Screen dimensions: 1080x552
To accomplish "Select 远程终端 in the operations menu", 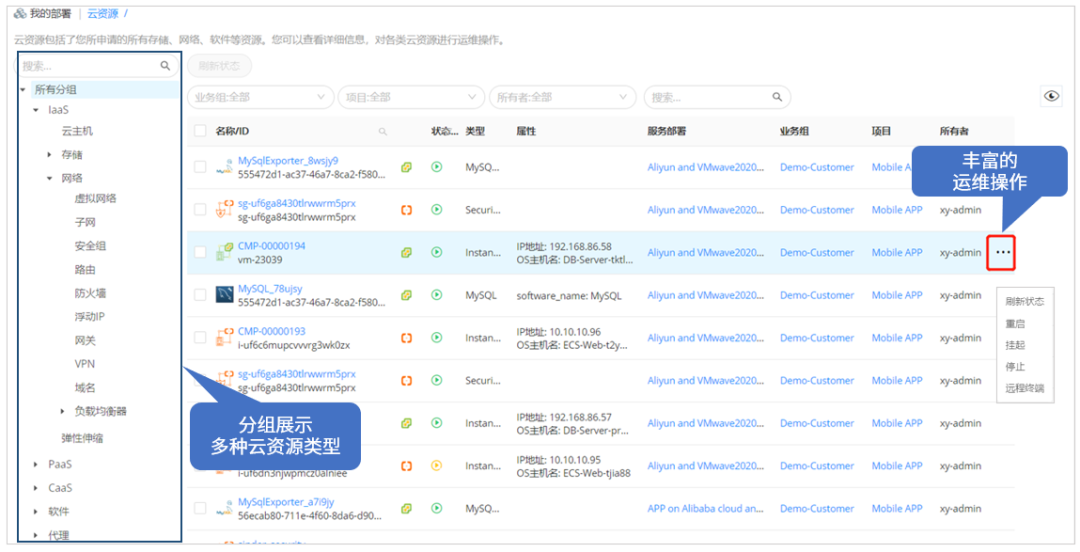I will pos(1024,388).
